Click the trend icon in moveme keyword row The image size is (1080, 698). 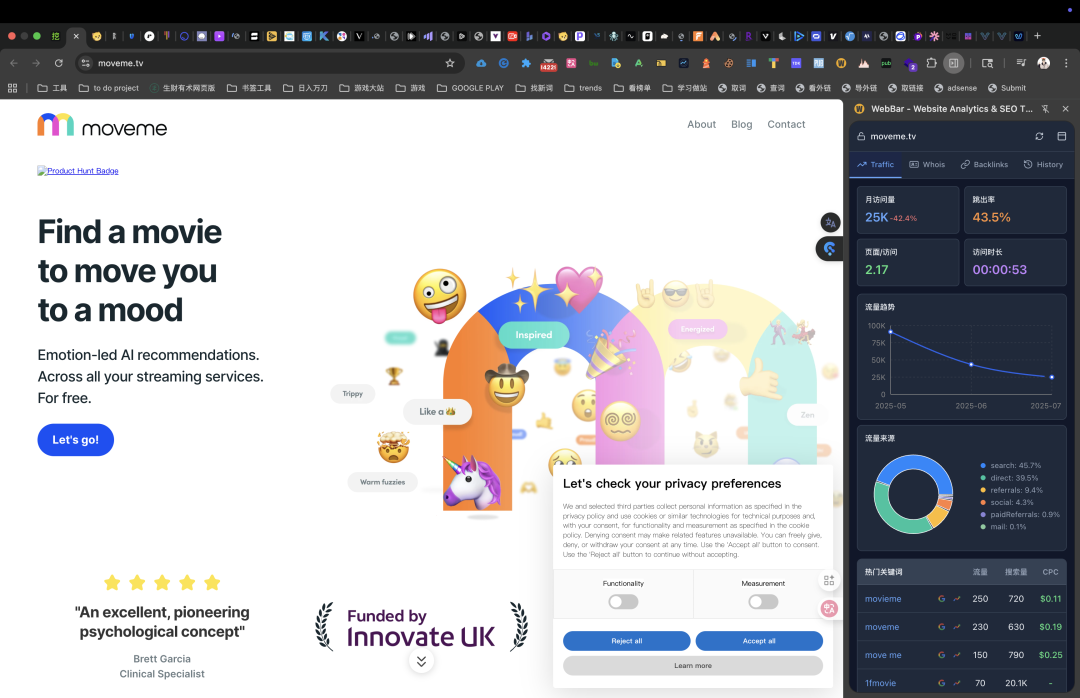click(957, 627)
